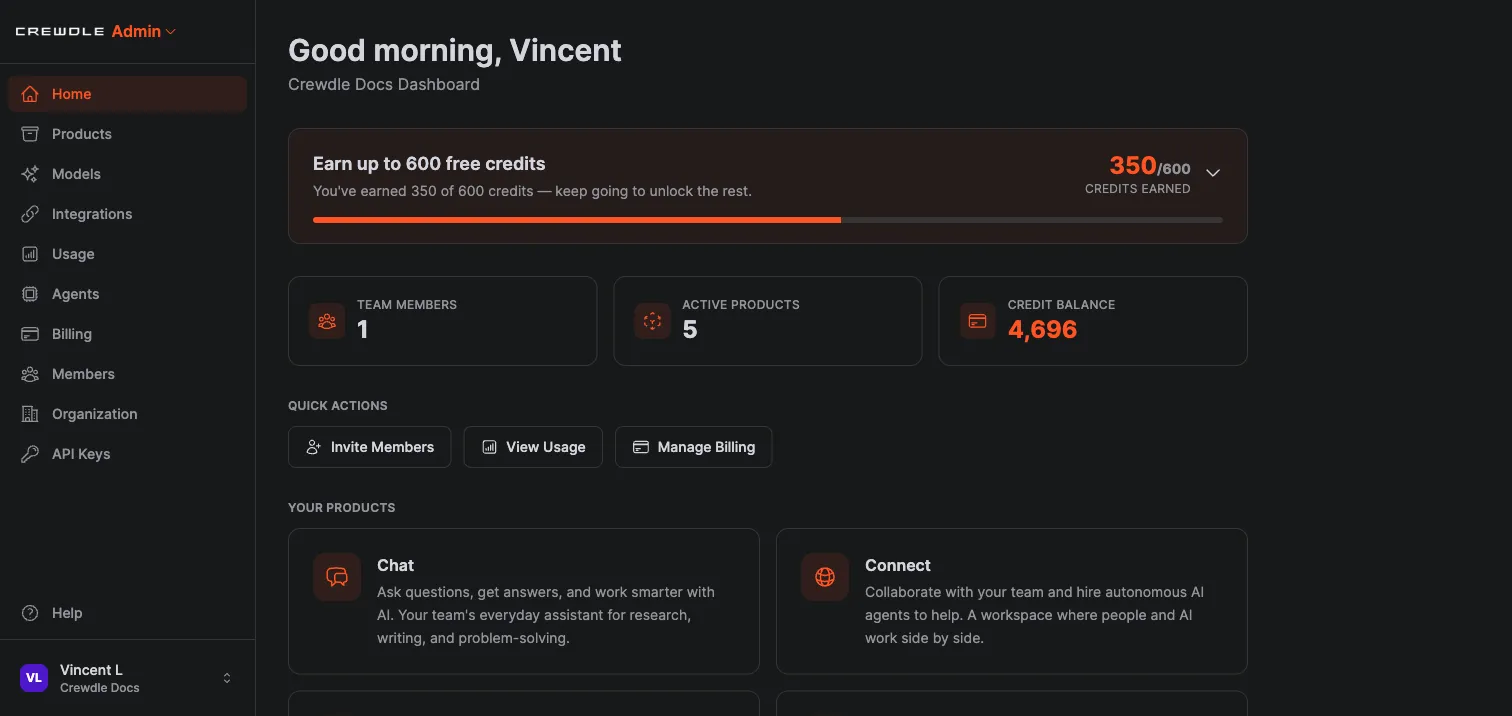Click the Help question-mark icon

[x=31, y=613]
